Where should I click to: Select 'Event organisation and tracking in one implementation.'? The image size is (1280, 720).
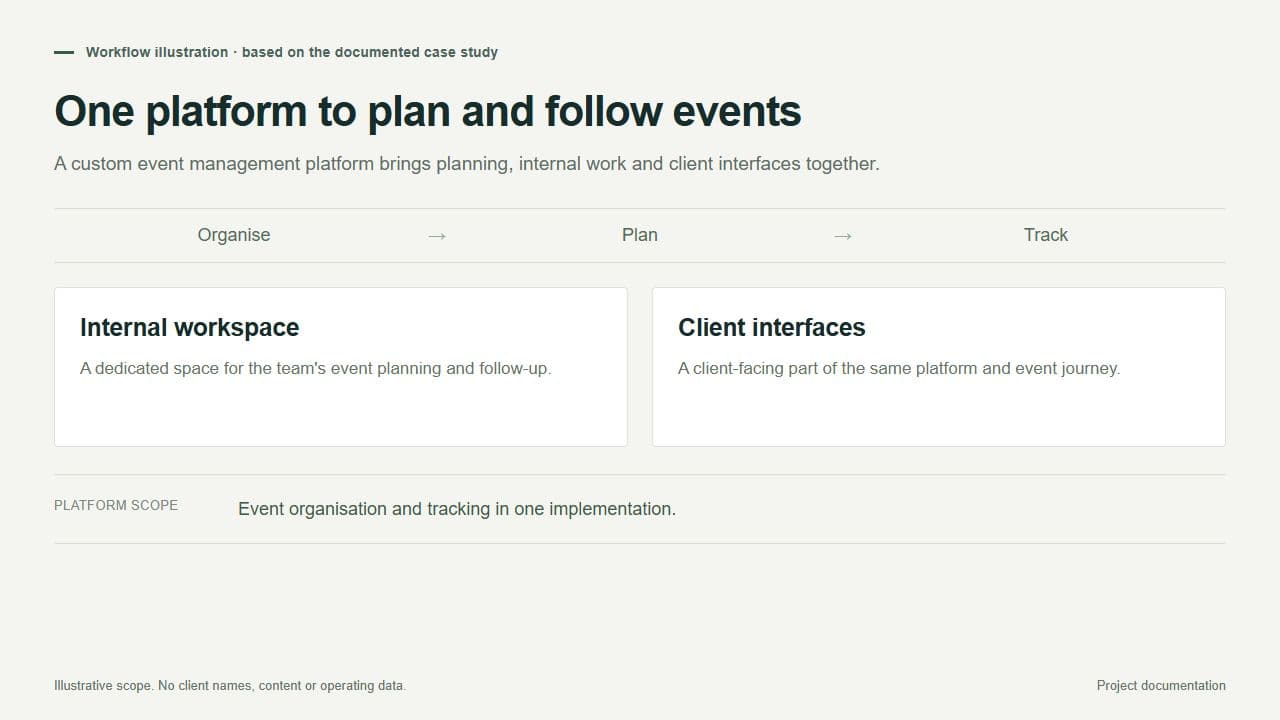tap(457, 509)
